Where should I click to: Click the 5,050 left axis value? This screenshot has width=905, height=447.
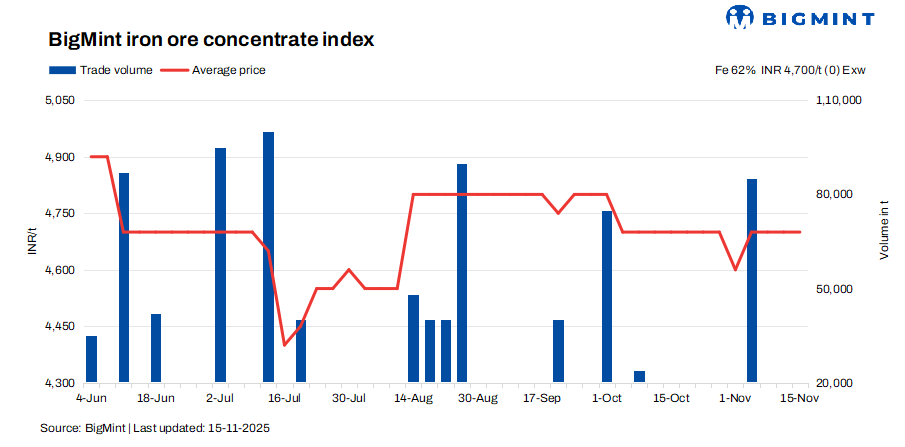pos(60,101)
